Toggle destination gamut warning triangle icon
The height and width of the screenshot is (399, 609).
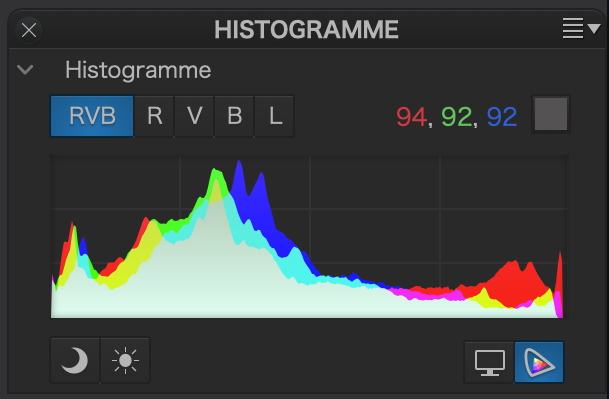[x=539, y=363]
